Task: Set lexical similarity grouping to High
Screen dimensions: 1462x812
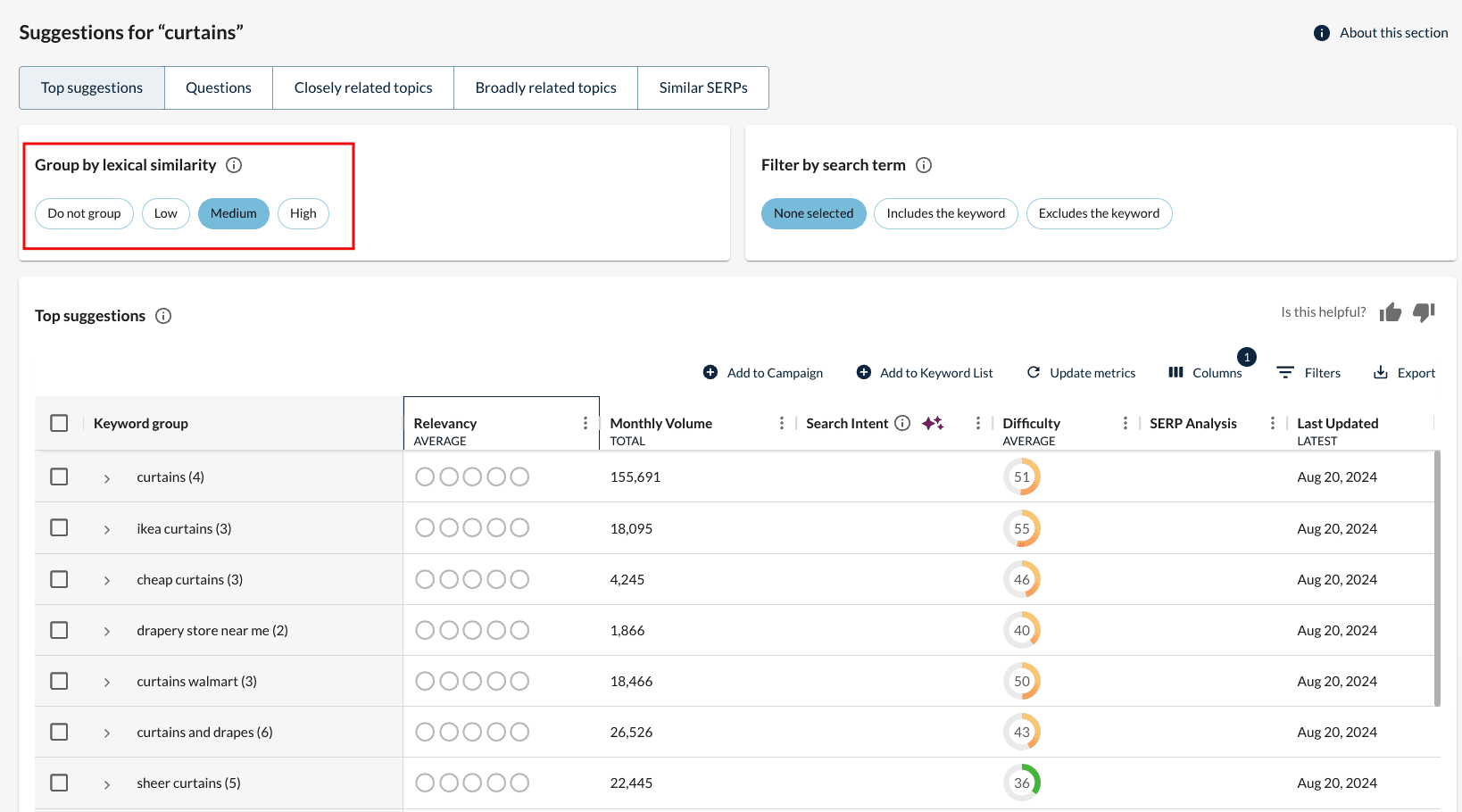Action: pyautogui.click(x=303, y=213)
